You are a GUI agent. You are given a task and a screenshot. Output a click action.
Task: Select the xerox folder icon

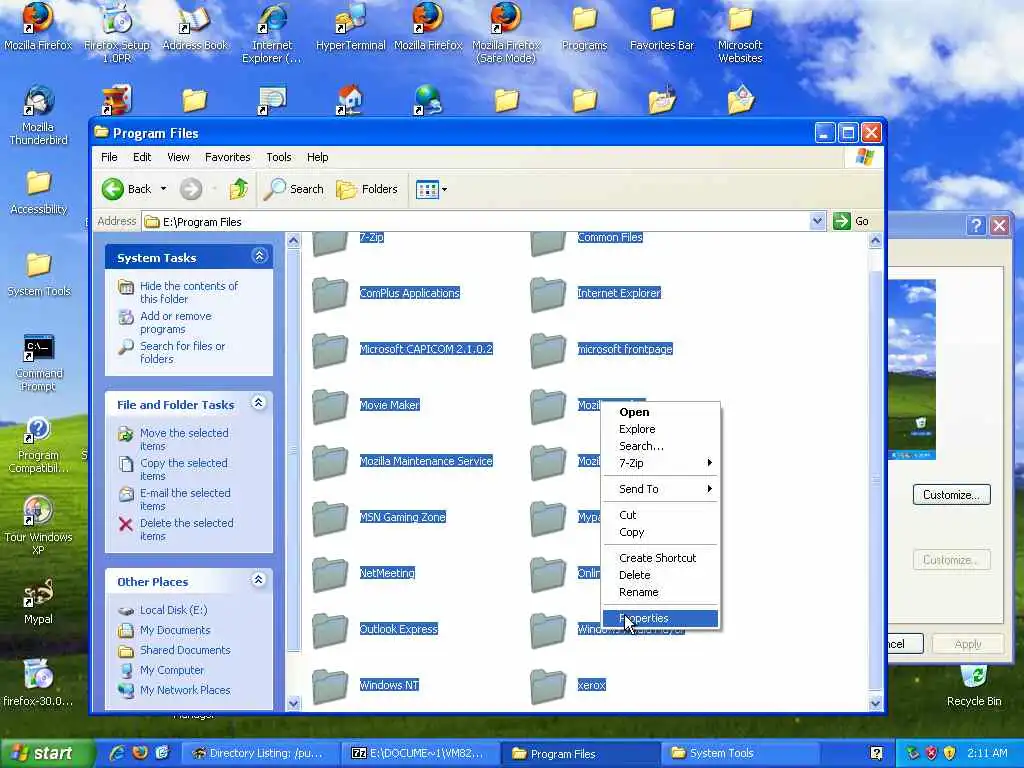548,686
